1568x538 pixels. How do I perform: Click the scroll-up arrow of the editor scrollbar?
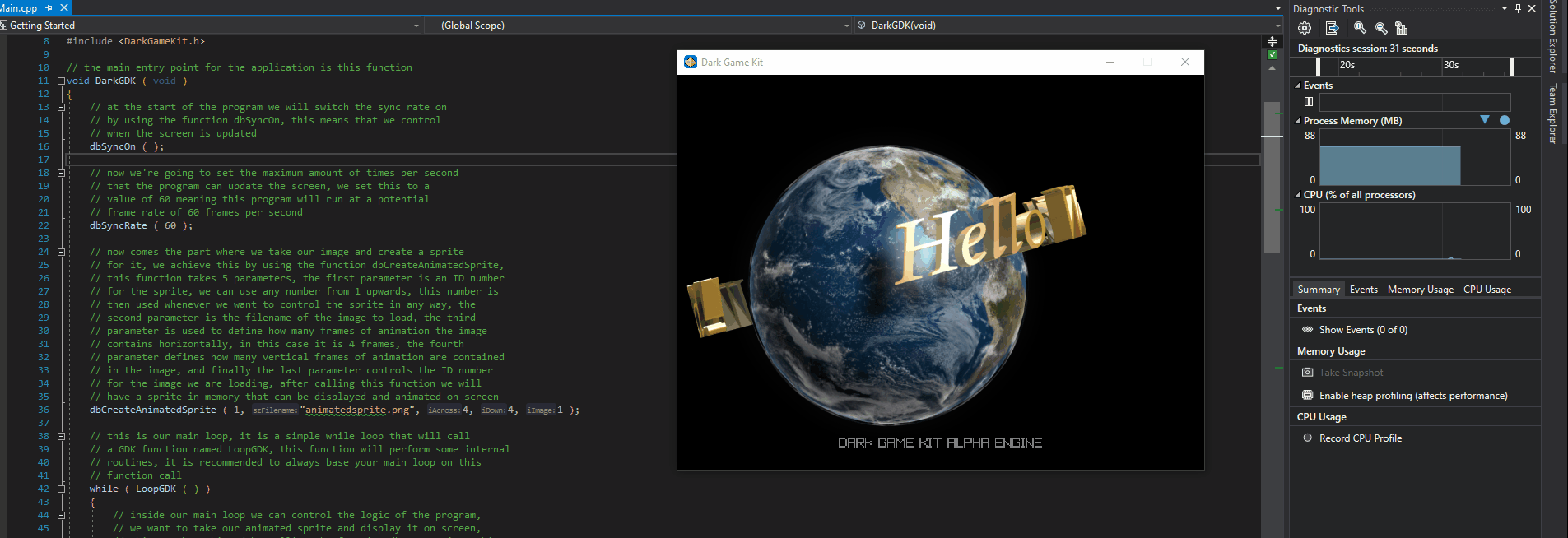coord(1272,69)
